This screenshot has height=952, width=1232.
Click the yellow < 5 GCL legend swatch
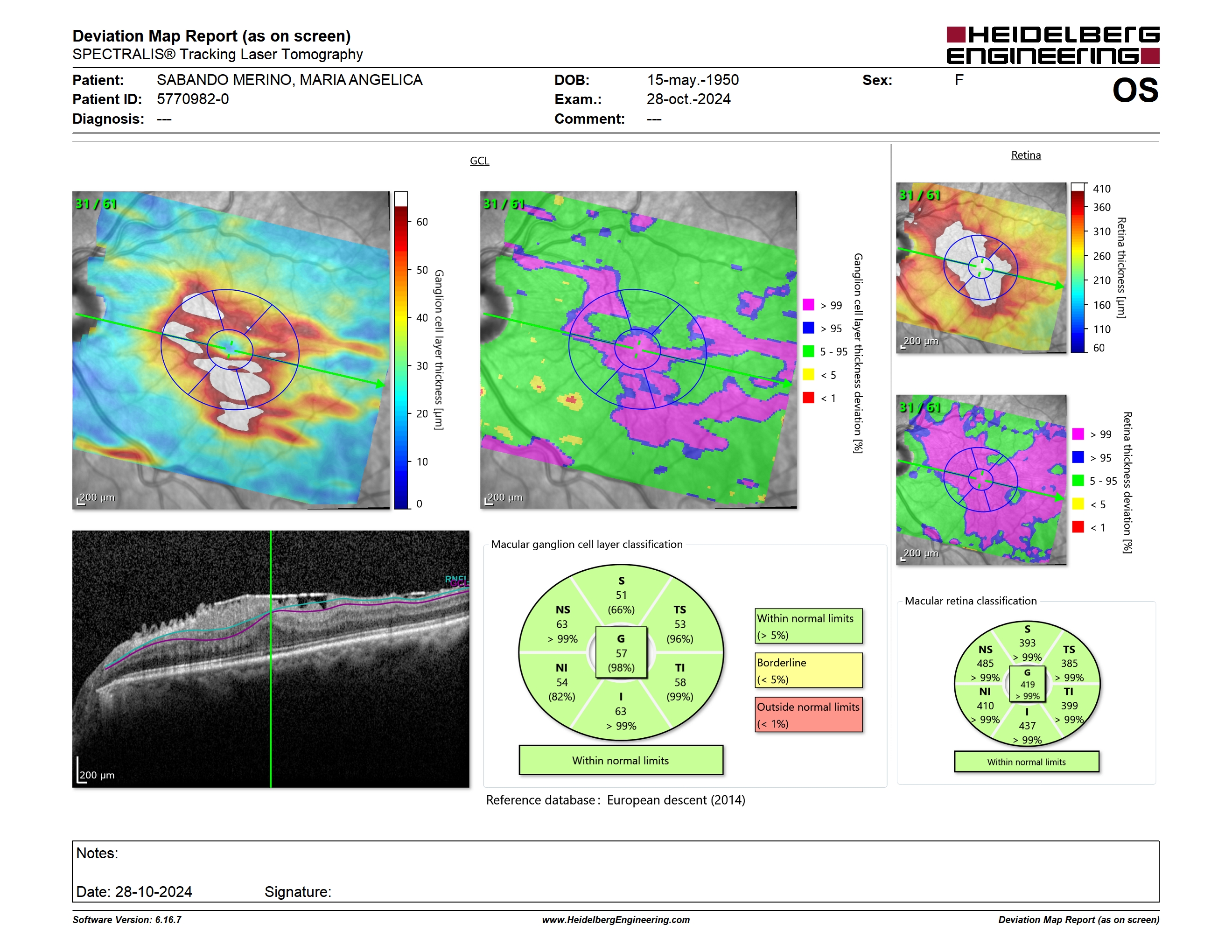point(808,374)
